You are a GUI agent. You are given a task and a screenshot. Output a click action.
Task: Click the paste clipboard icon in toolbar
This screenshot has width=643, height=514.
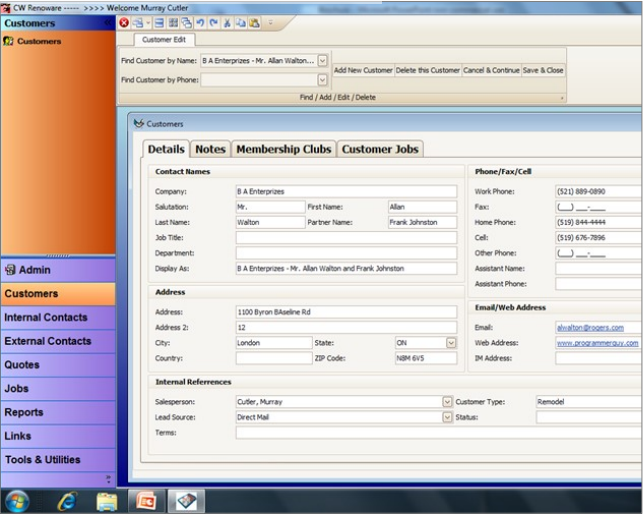tap(255, 22)
